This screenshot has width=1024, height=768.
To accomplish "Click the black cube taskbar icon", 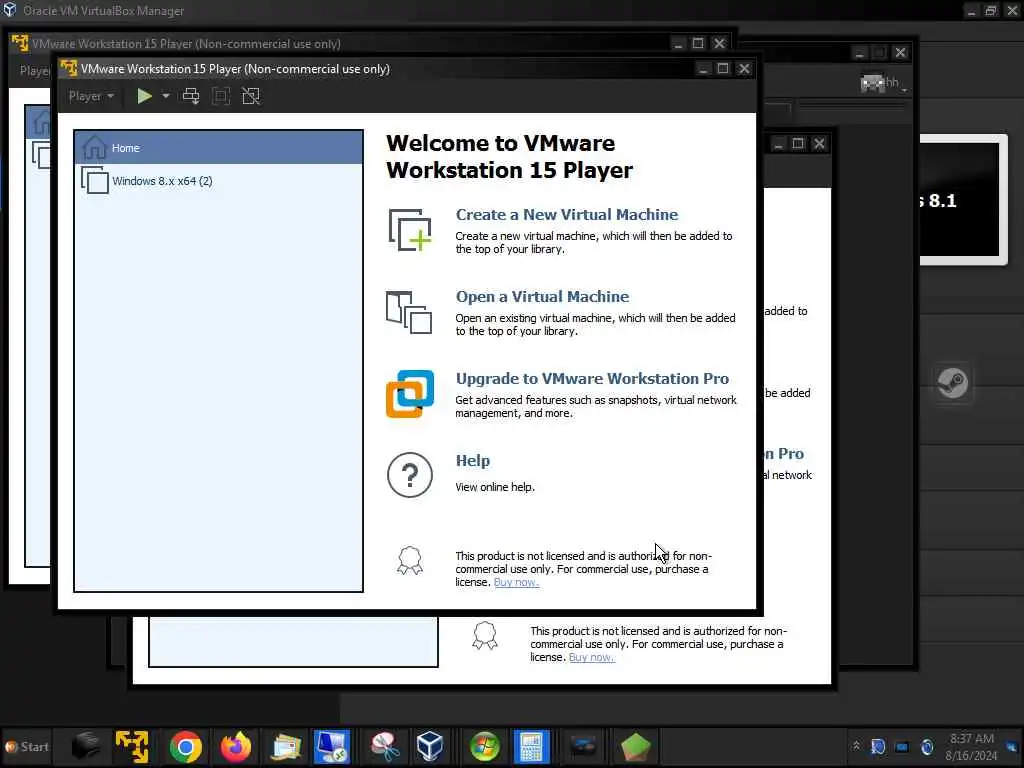I will pyautogui.click(x=86, y=747).
